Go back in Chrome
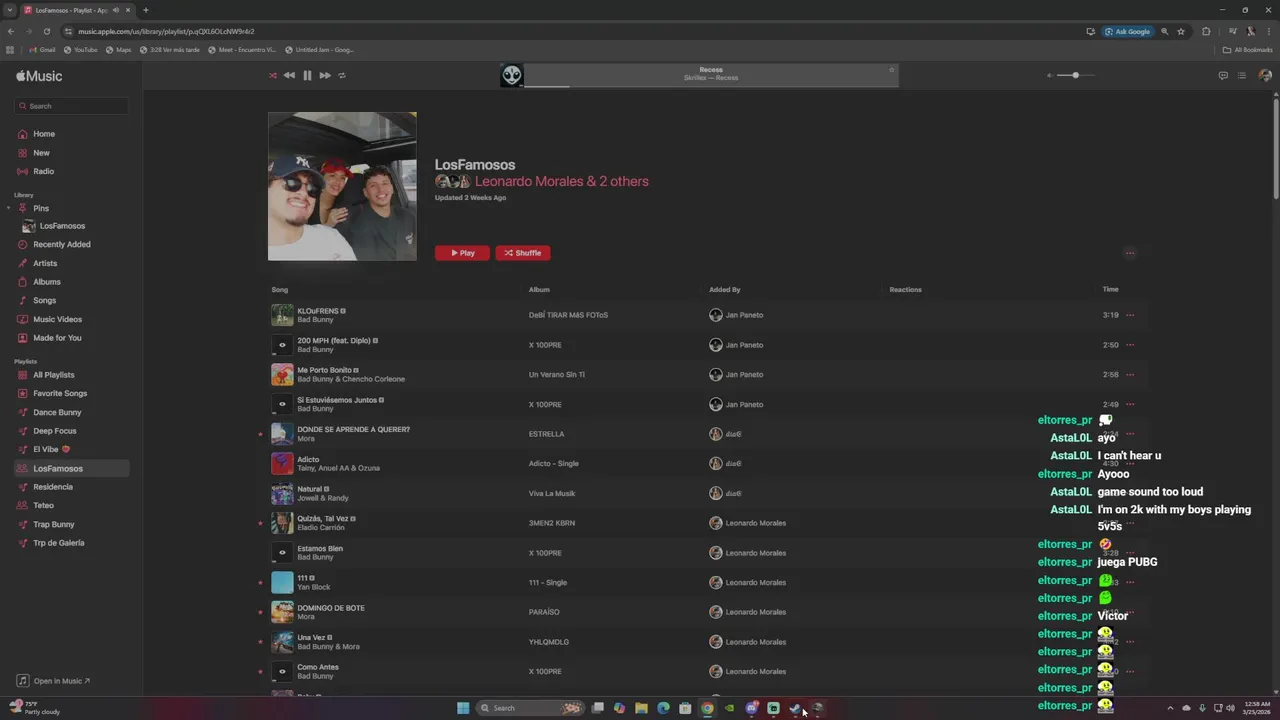This screenshot has height=720, width=1280. pyautogui.click(x=11, y=31)
